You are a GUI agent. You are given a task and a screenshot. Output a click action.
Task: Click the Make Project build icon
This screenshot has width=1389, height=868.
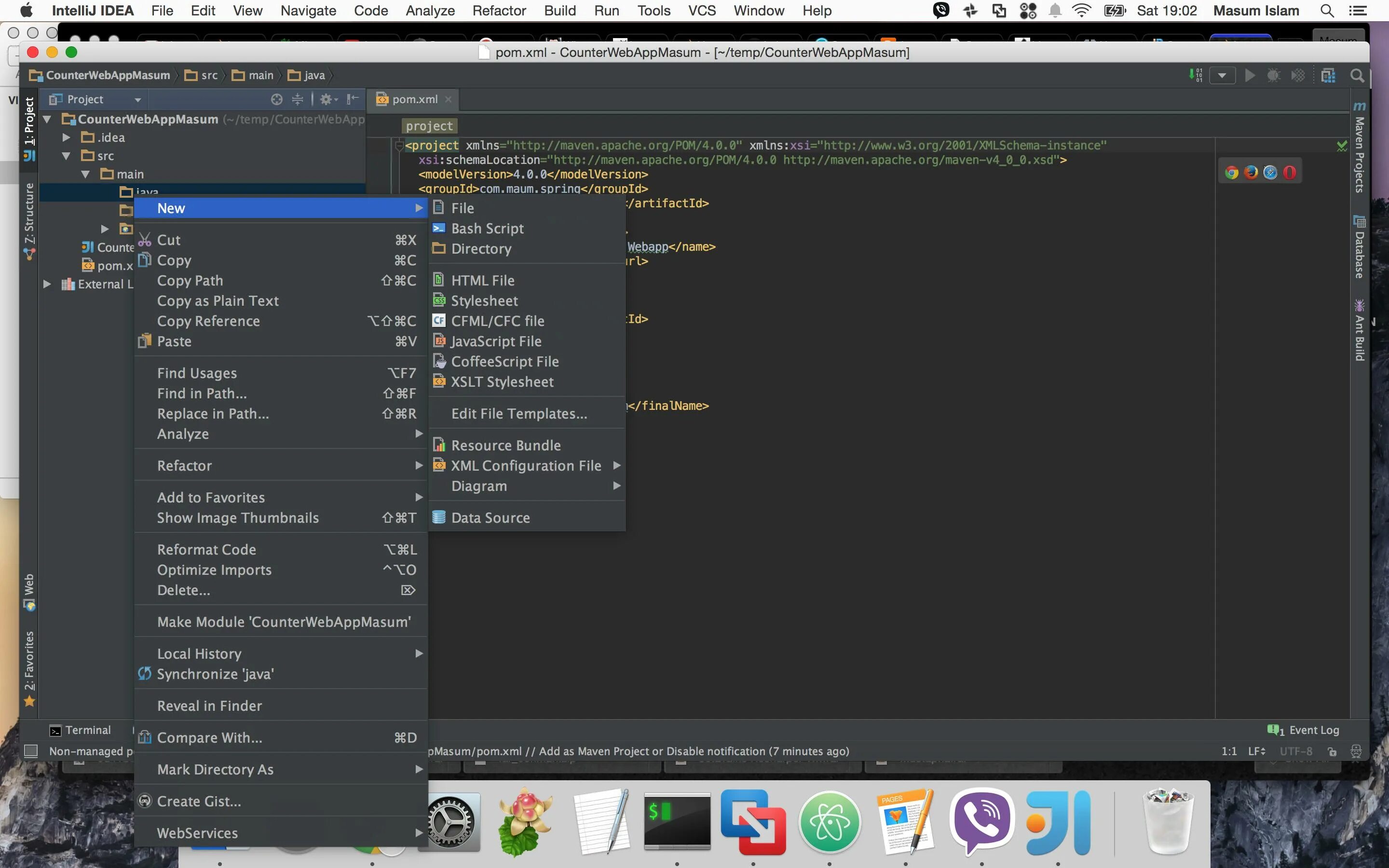pyautogui.click(x=1196, y=76)
